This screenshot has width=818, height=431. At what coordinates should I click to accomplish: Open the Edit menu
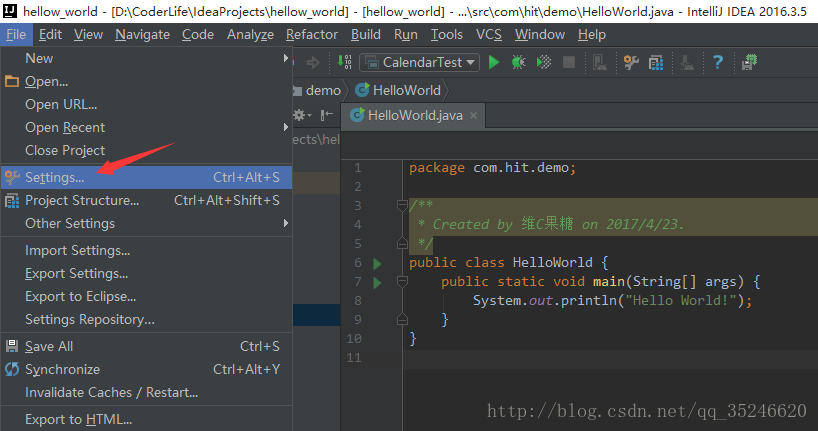[51, 34]
